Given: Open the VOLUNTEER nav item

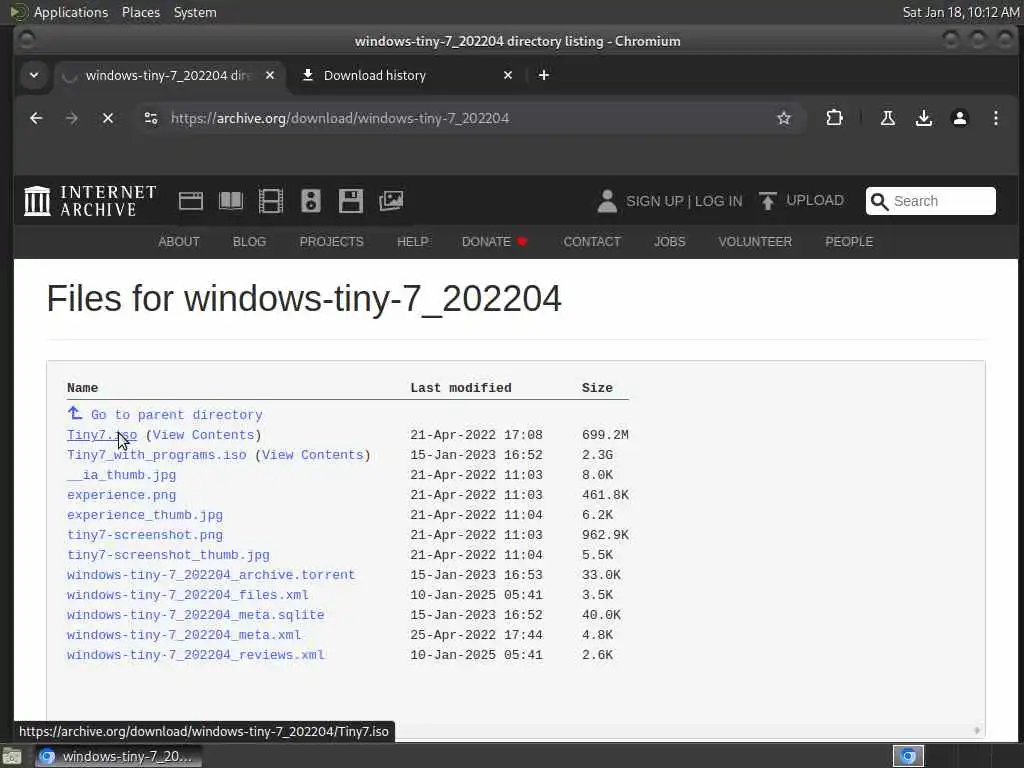Looking at the screenshot, I should point(756,242).
